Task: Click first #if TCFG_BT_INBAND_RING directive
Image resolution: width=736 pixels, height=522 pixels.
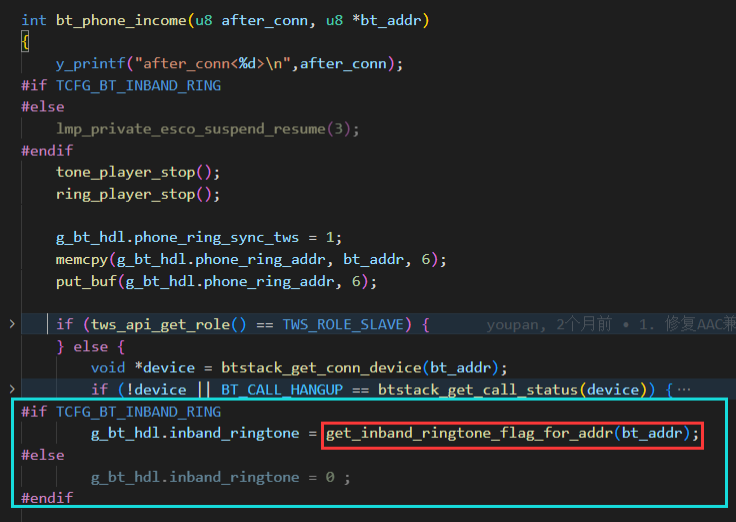Action: [121, 85]
